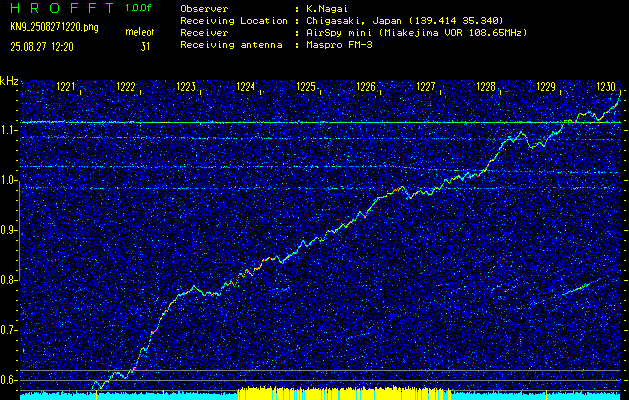Click the 1221 time marker

[x=65, y=86]
